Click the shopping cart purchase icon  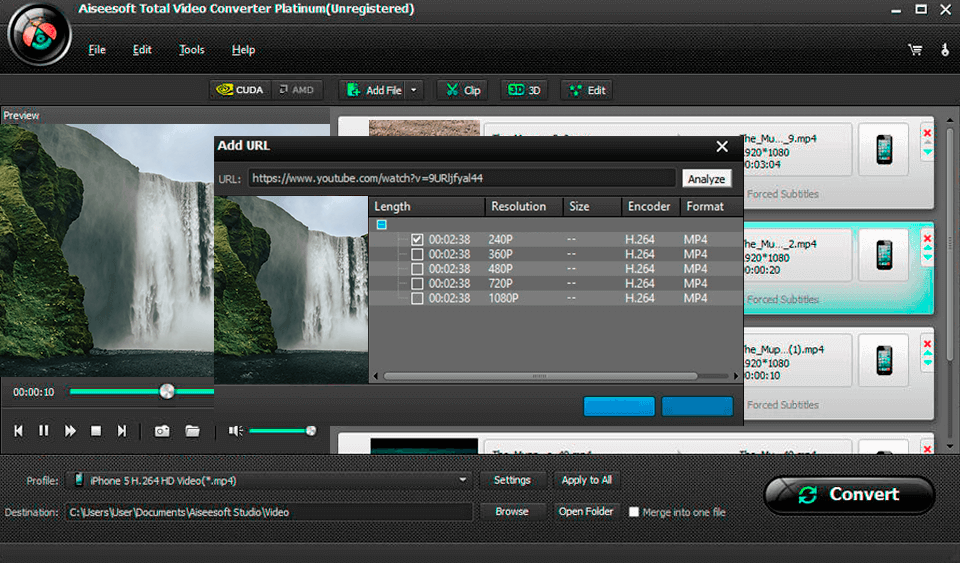[915, 50]
